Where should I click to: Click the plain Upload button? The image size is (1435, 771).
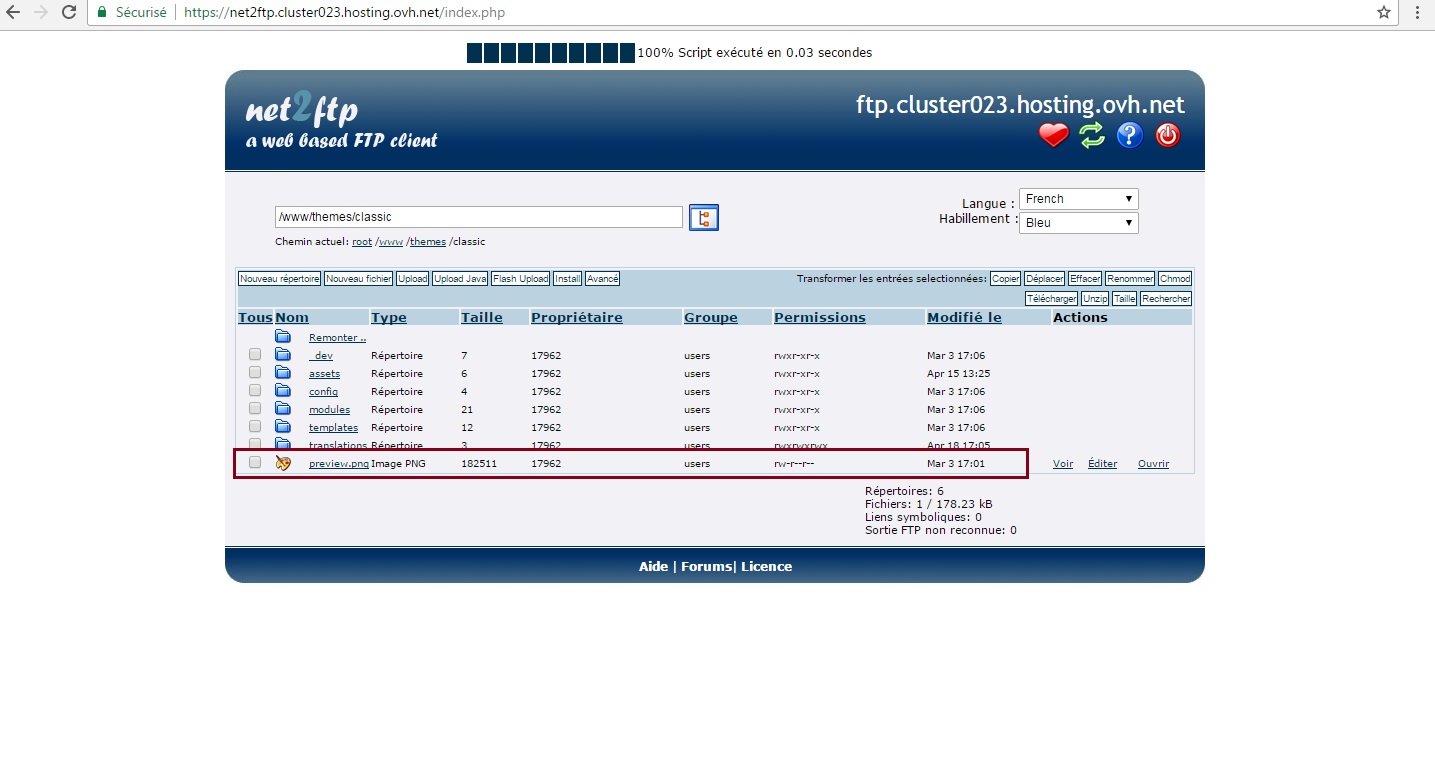[413, 279]
